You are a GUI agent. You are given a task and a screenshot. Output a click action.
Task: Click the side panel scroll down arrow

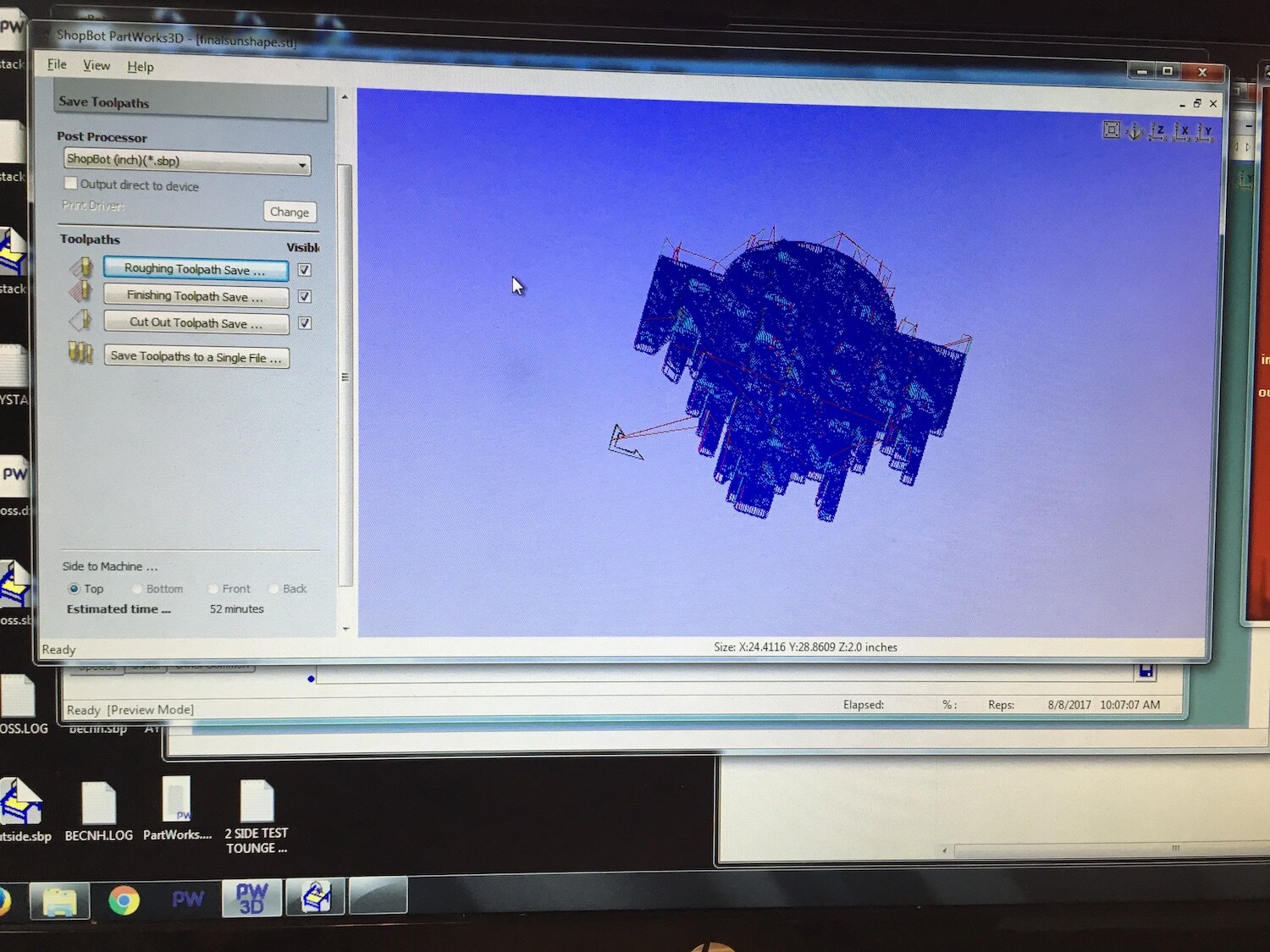345,629
